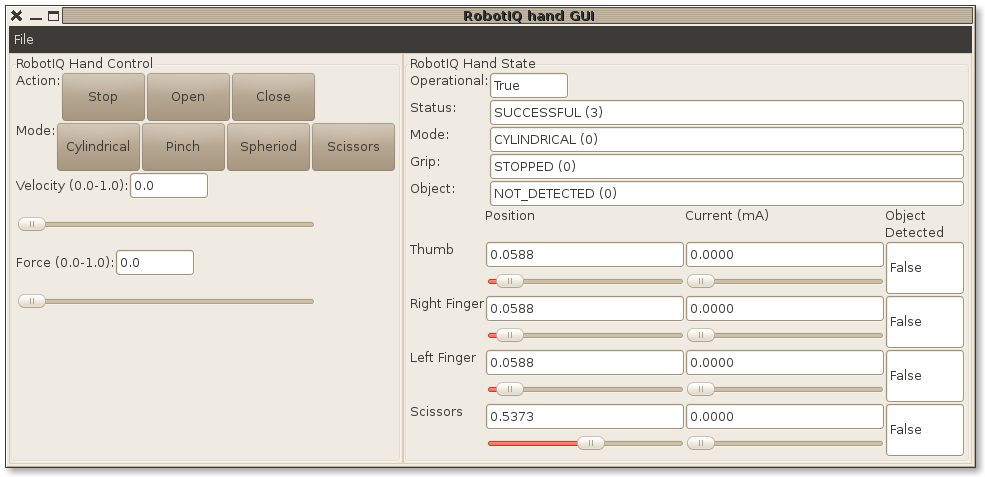Click the Left Finger current value field
985x477 pixels.
point(785,363)
